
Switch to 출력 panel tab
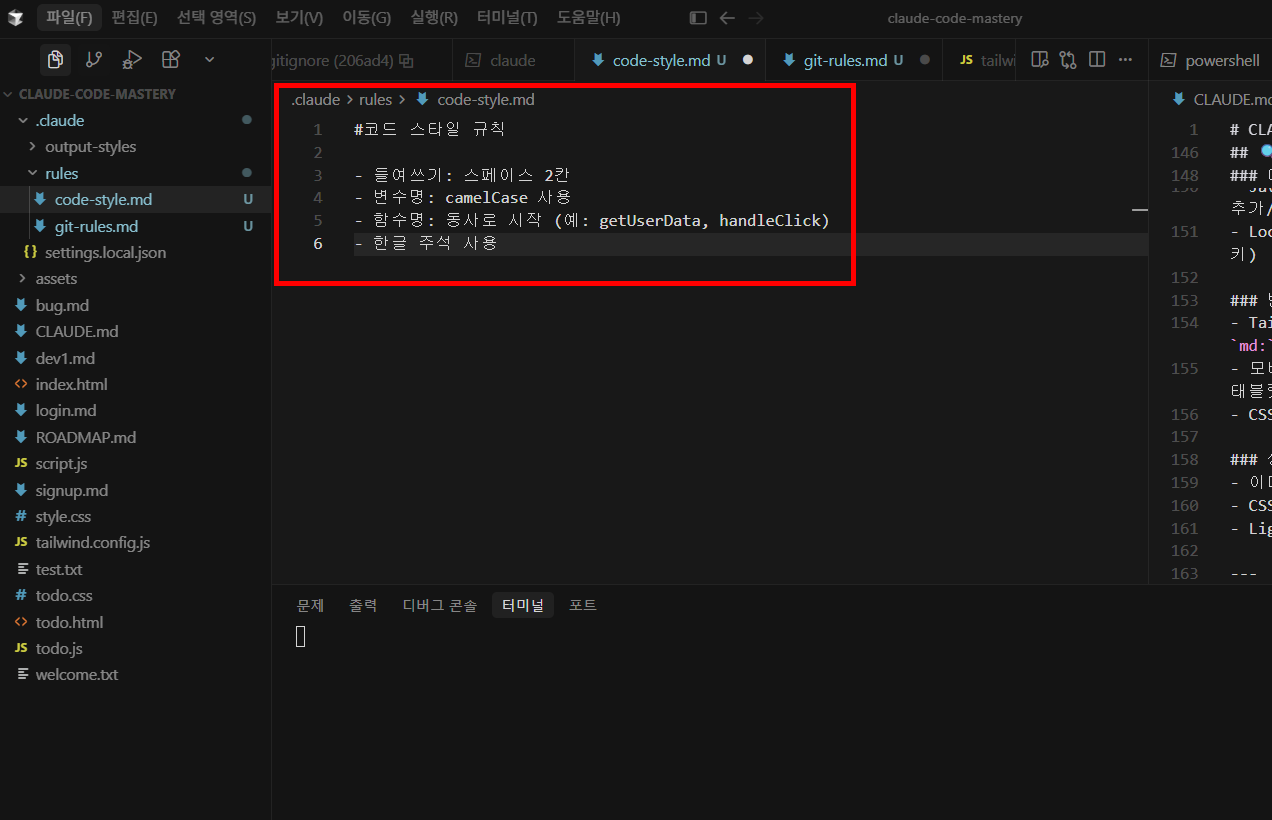tap(363, 605)
